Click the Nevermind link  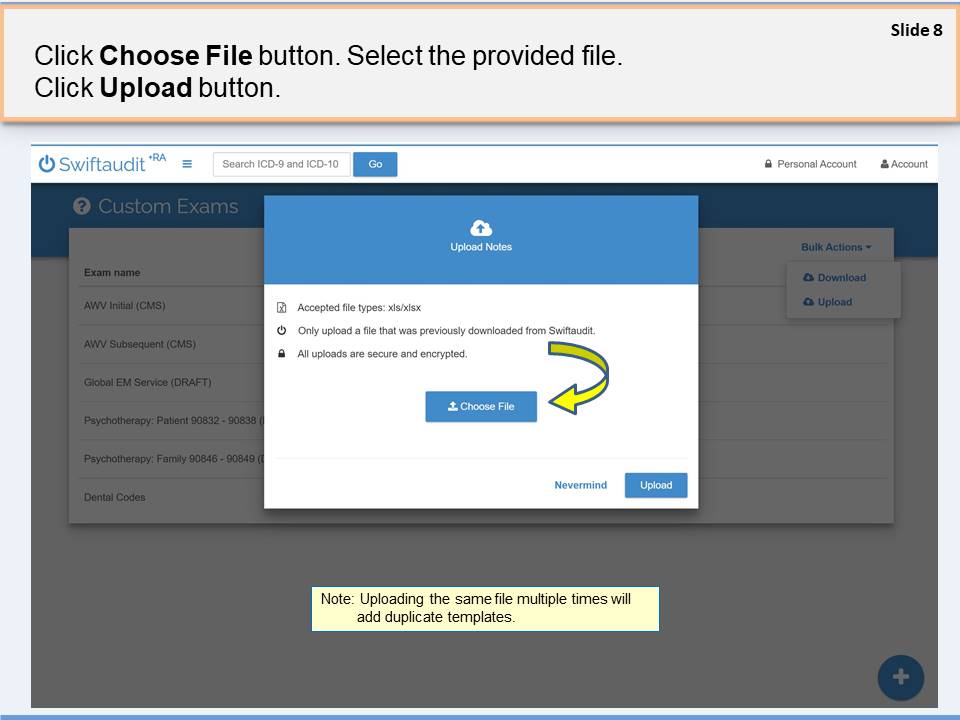pyautogui.click(x=580, y=485)
